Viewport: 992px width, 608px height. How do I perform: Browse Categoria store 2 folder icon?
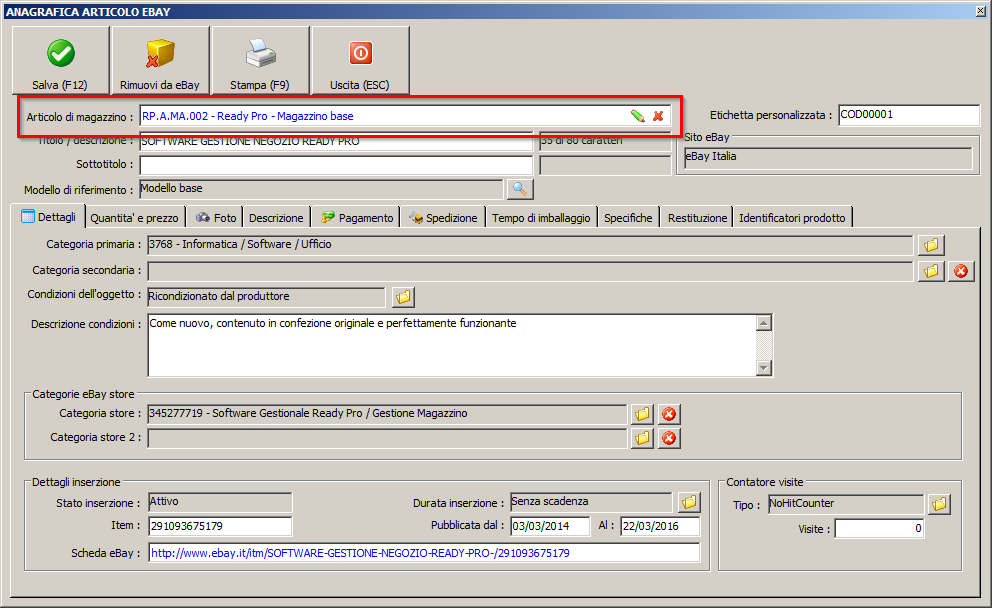642,438
